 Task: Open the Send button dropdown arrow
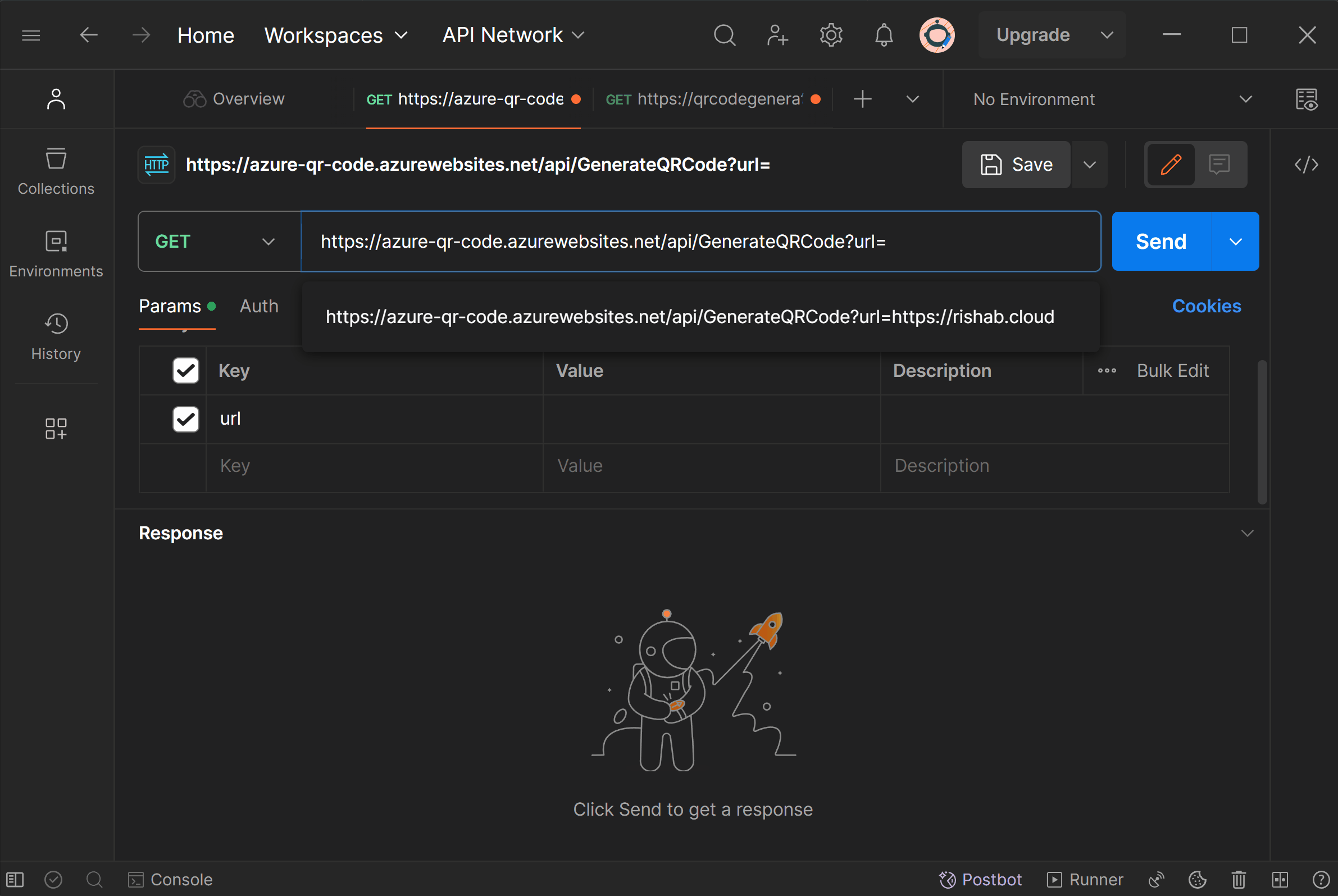pyautogui.click(x=1235, y=242)
